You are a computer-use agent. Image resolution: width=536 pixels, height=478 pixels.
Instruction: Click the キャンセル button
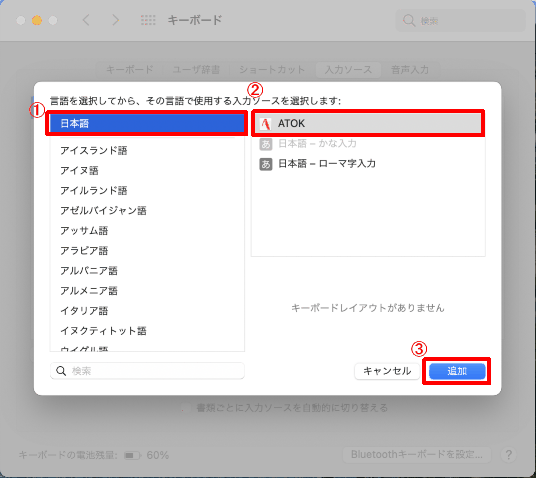(387, 371)
